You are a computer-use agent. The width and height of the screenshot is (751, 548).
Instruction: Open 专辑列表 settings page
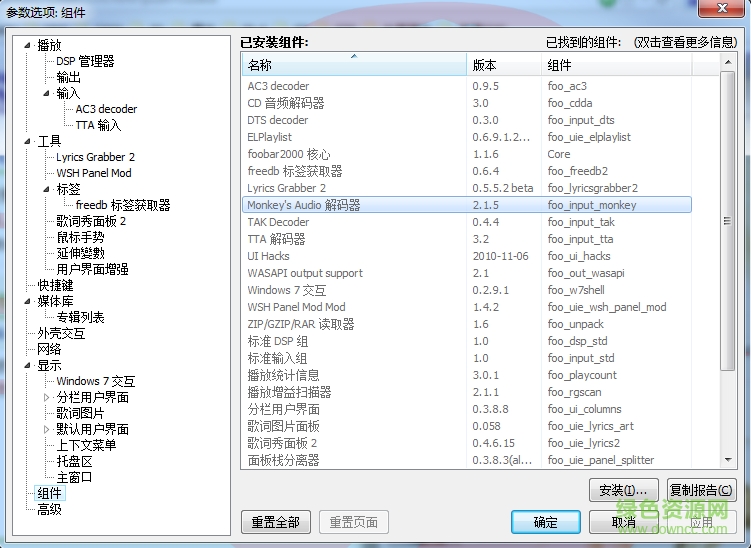[80, 317]
